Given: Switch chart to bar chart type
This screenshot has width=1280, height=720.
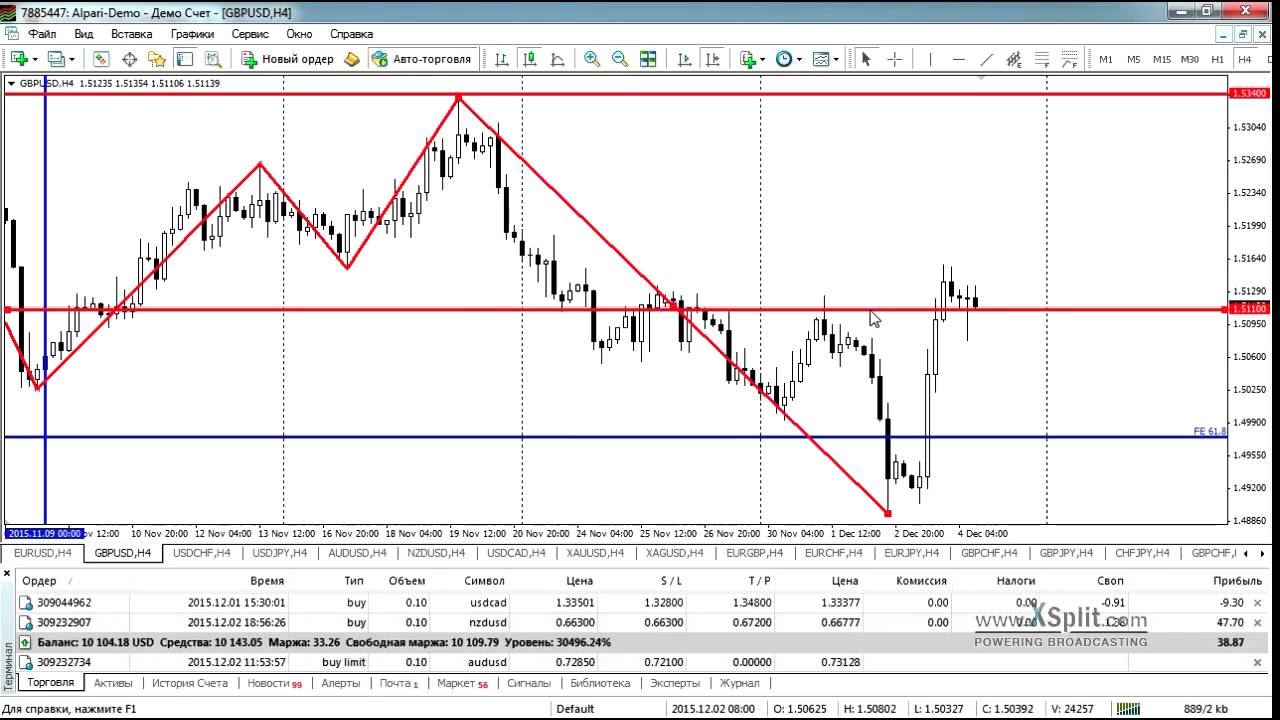Looking at the screenshot, I should coord(502,59).
